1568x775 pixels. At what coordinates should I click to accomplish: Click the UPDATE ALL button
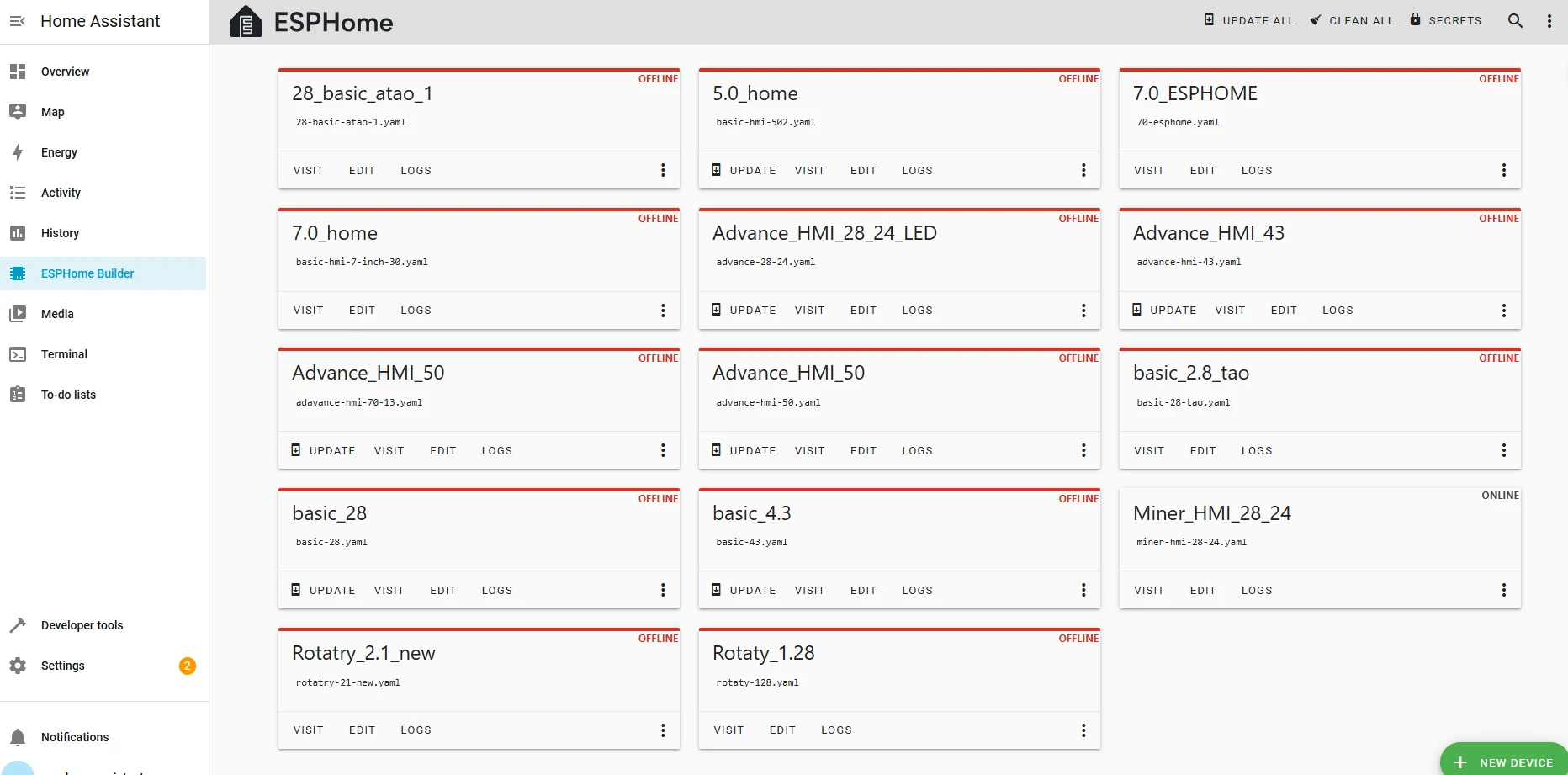(x=1249, y=20)
